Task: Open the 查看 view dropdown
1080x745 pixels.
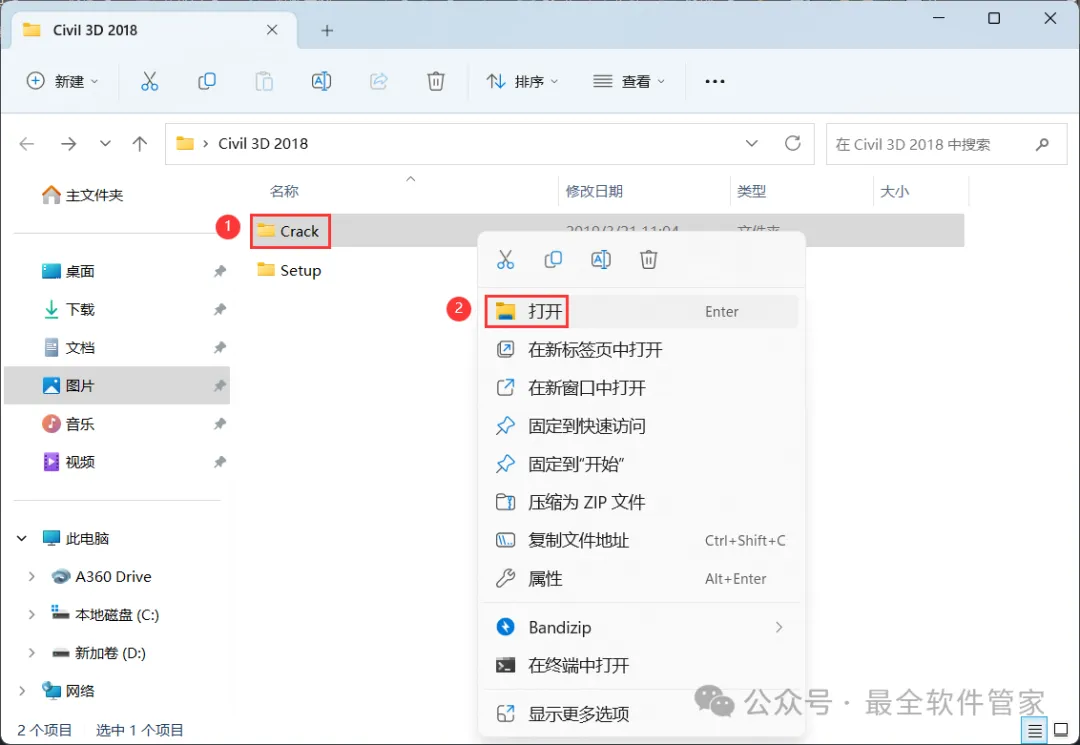Action: click(630, 81)
